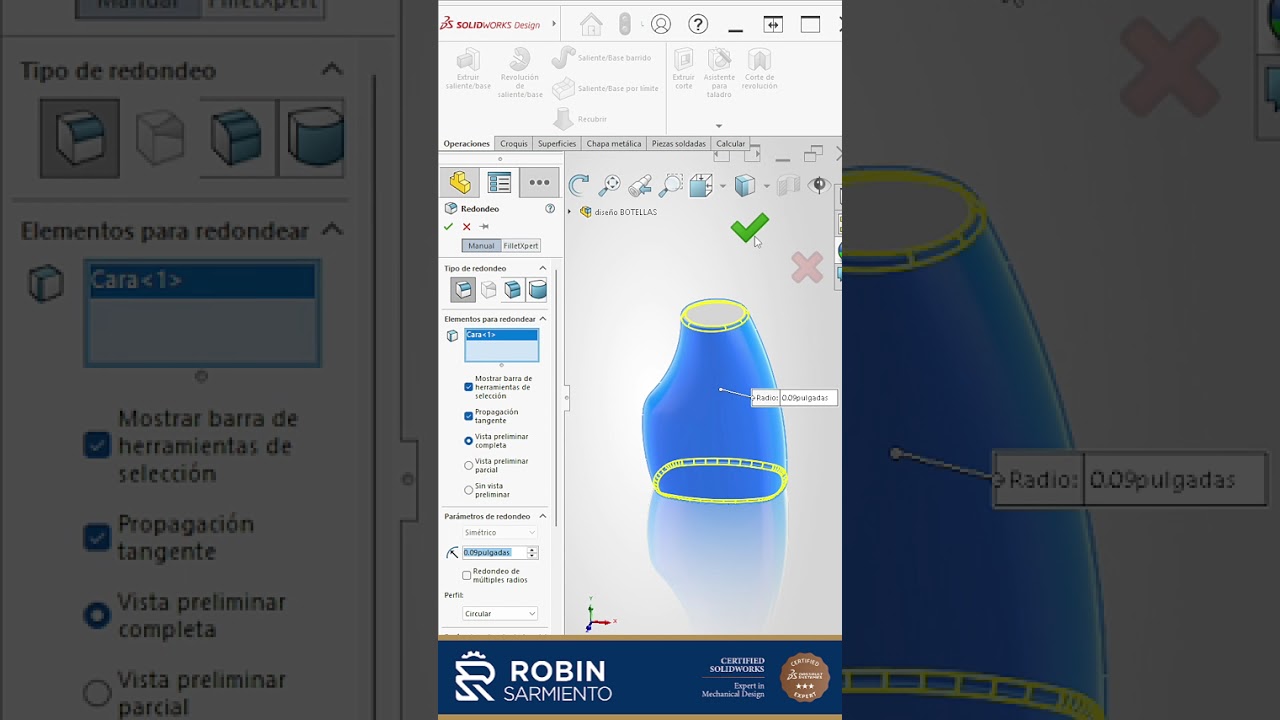The image size is (1280, 720).
Task: Click the three-dots more tabs icon
Action: (x=539, y=182)
